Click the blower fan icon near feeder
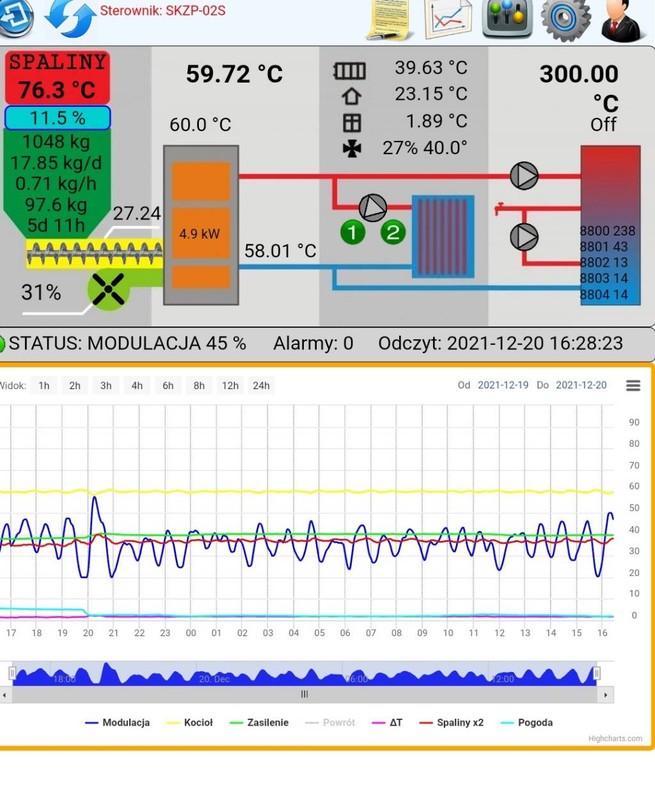This screenshot has height=800, width=655. [108, 289]
